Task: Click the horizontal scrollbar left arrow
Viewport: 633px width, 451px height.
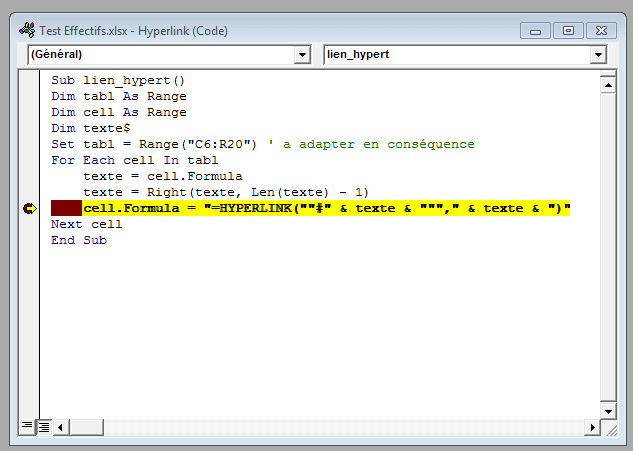Action: point(61,427)
